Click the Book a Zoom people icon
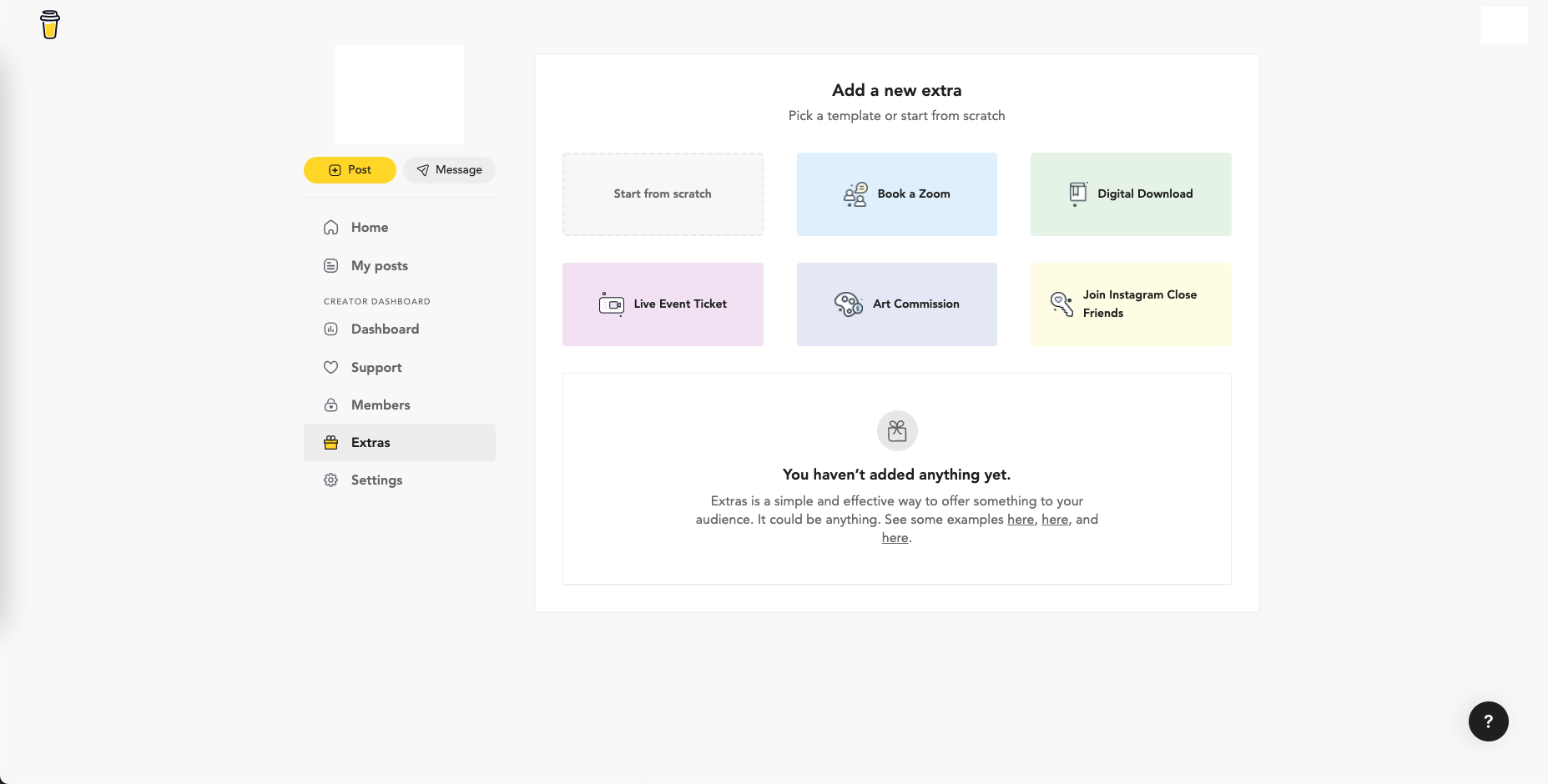Viewport: 1548px width, 784px height. coord(855,194)
